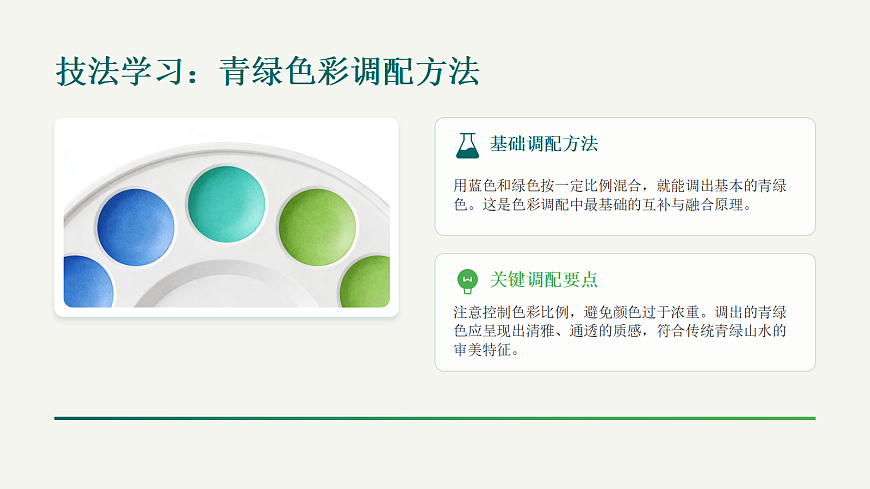870x489 pixels.
Task: Pick the teal paint well
Action: (226, 201)
